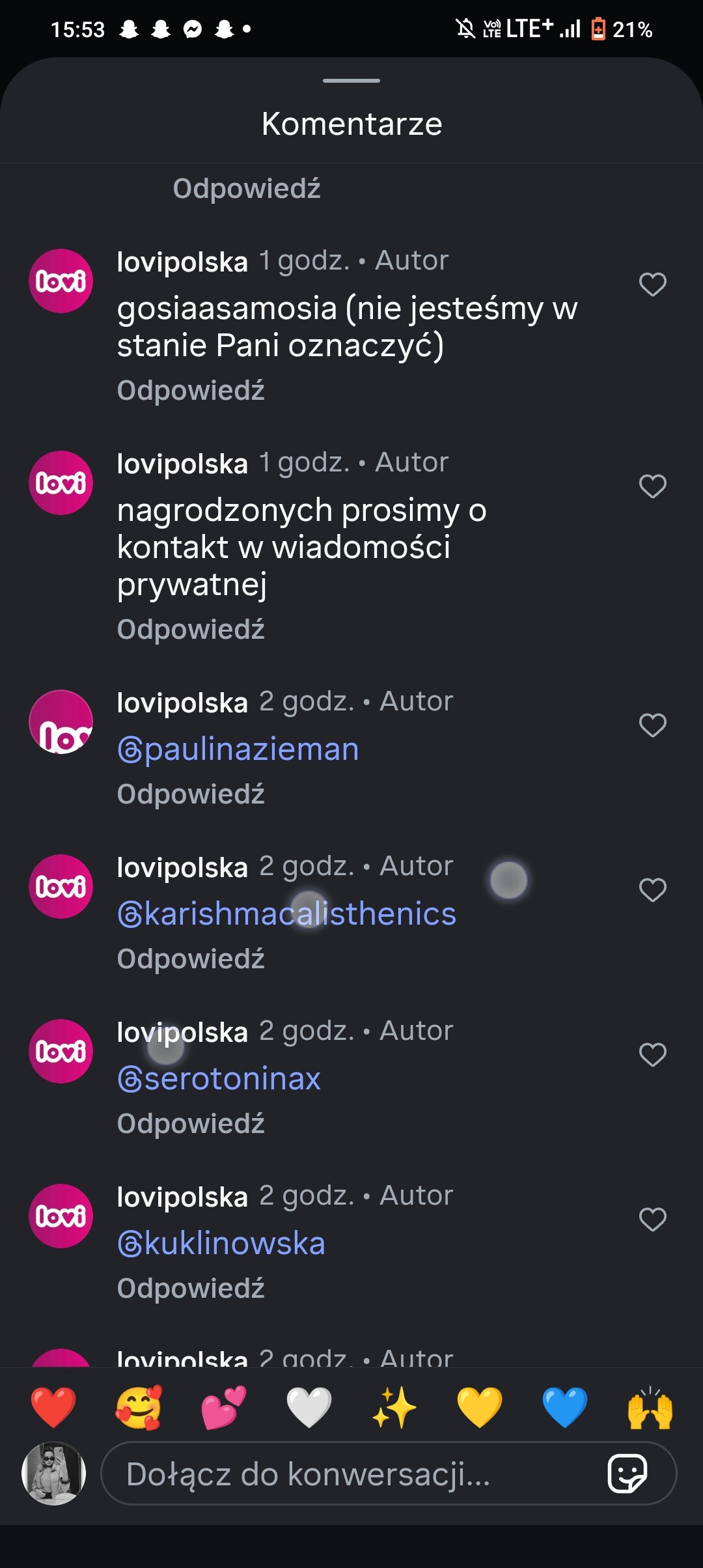Reply to the @serotoninax comment
Viewport: 703px width, 1568px height.
[191, 1124]
